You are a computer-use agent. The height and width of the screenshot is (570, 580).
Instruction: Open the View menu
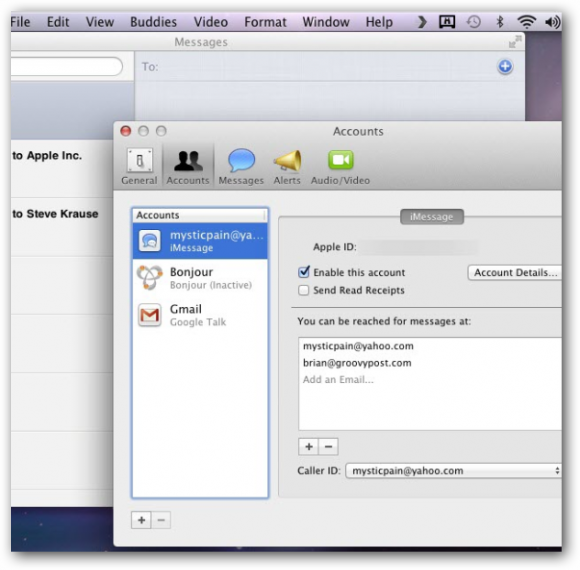click(x=100, y=22)
